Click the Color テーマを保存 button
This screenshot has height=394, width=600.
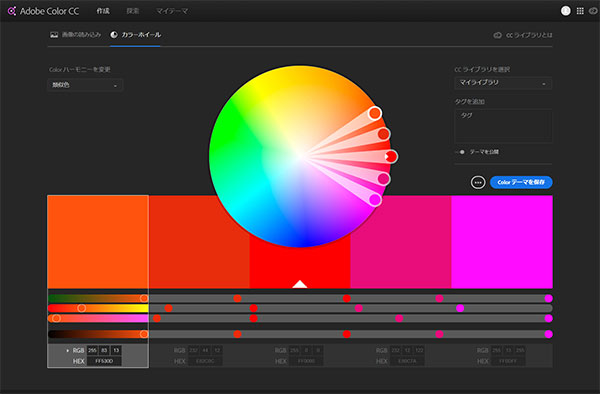pos(521,182)
